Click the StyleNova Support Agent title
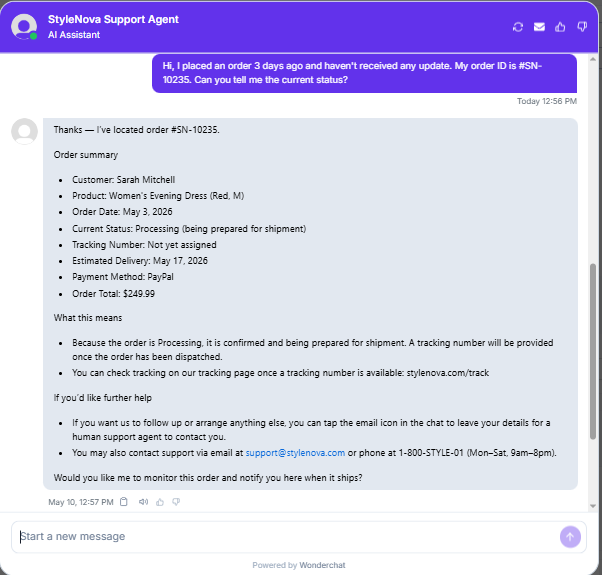This screenshot has width=602, height=575. pos(113,20)
